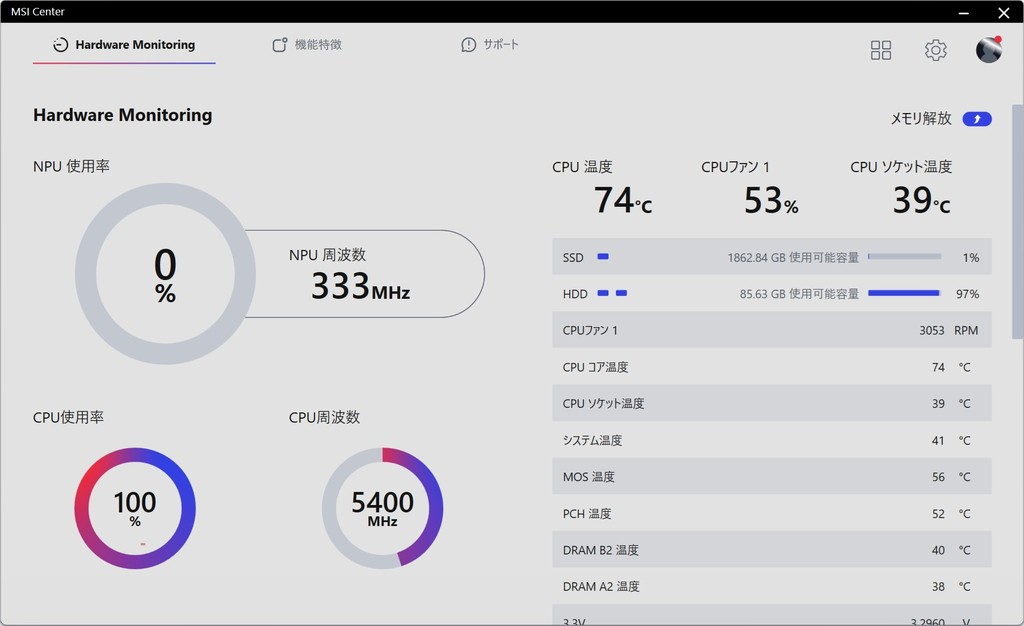Click the Hardware Monitoring gauge icon
The width and height of the screenshot is (1024, 626).
[61, 44]
